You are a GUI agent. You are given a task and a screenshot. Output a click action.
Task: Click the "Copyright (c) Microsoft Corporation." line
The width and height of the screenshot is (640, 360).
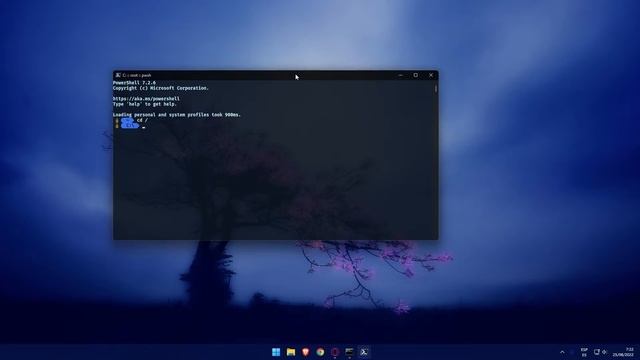pyautogui.click(x=161, y=88)
